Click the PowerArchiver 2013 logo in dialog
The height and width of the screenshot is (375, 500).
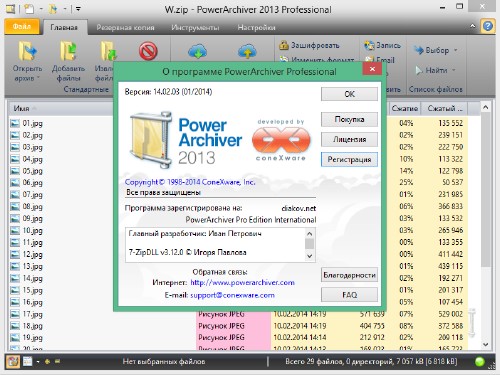tap(185, 140)
